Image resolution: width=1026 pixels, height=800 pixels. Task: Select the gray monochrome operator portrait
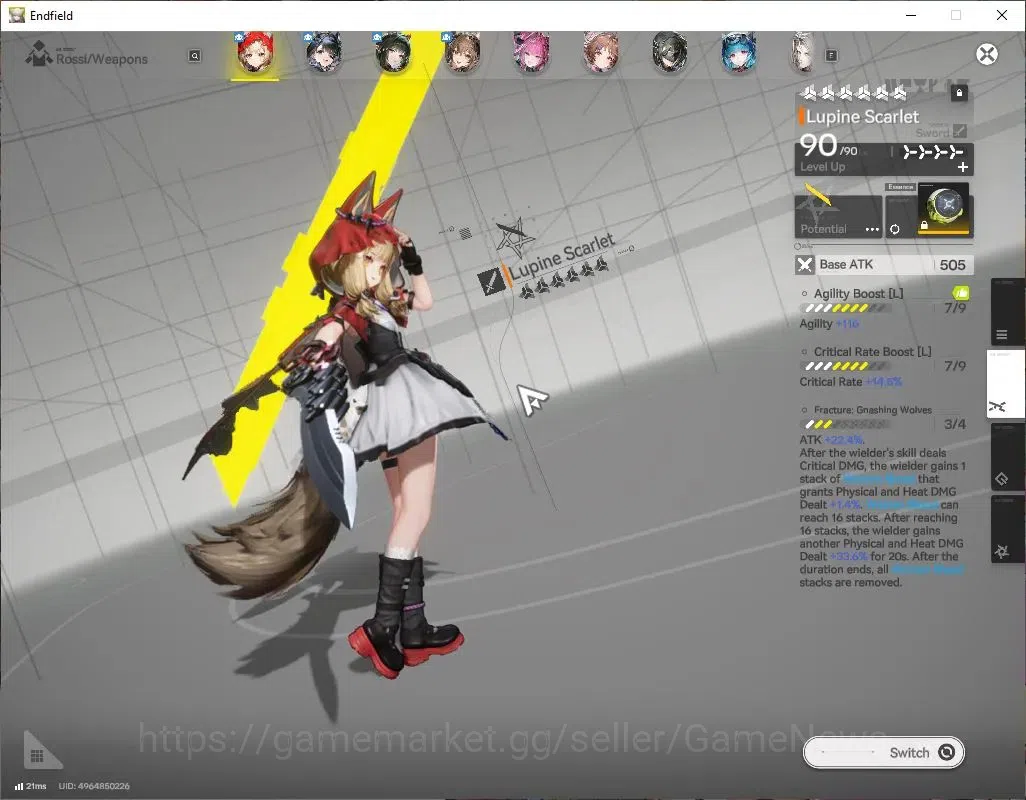pyautogui.click(x=669, y=53)
